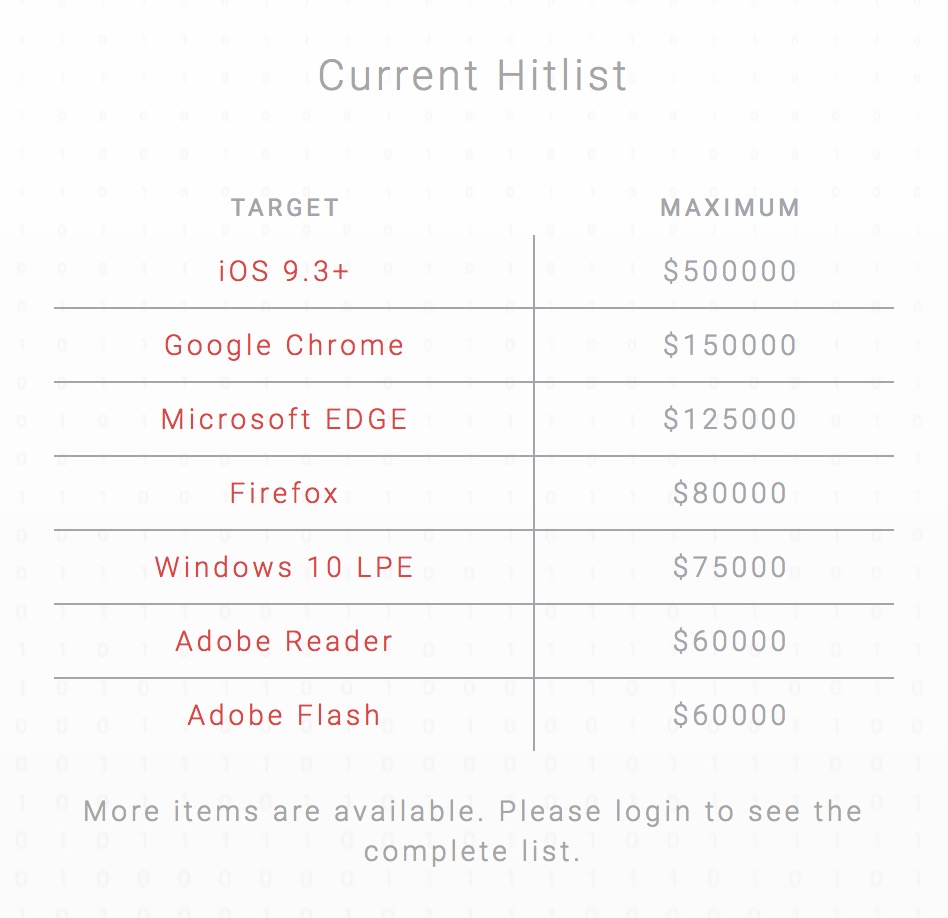Click the $80000 maximum payout value
The image size is (948, 918).
tap(730, 493)
